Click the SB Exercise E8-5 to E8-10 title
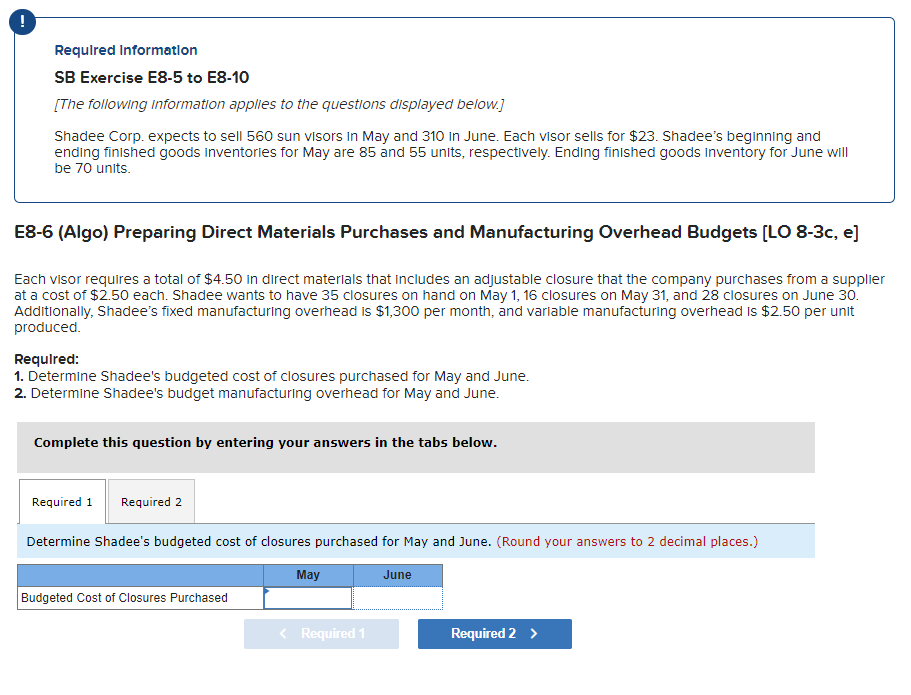911x695 pixels. tap(152, 77)
